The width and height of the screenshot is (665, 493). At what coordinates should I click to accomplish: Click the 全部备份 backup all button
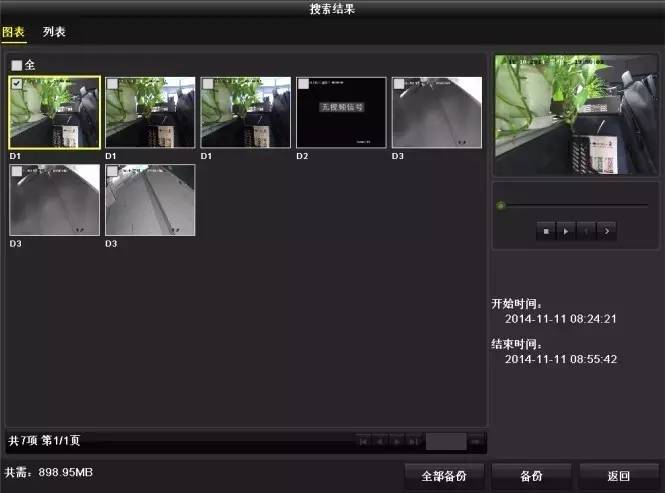(444, 476)
